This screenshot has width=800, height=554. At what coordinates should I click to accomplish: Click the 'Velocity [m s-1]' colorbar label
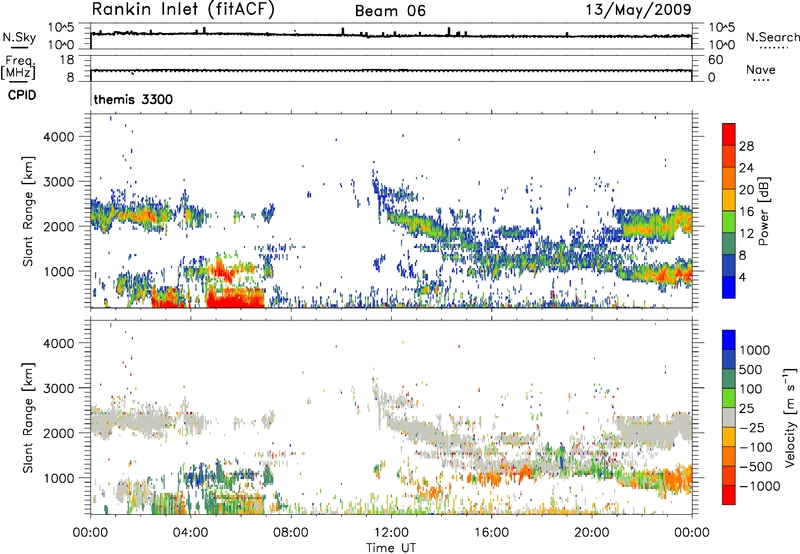pyautogui.click(x=790, y=417)
